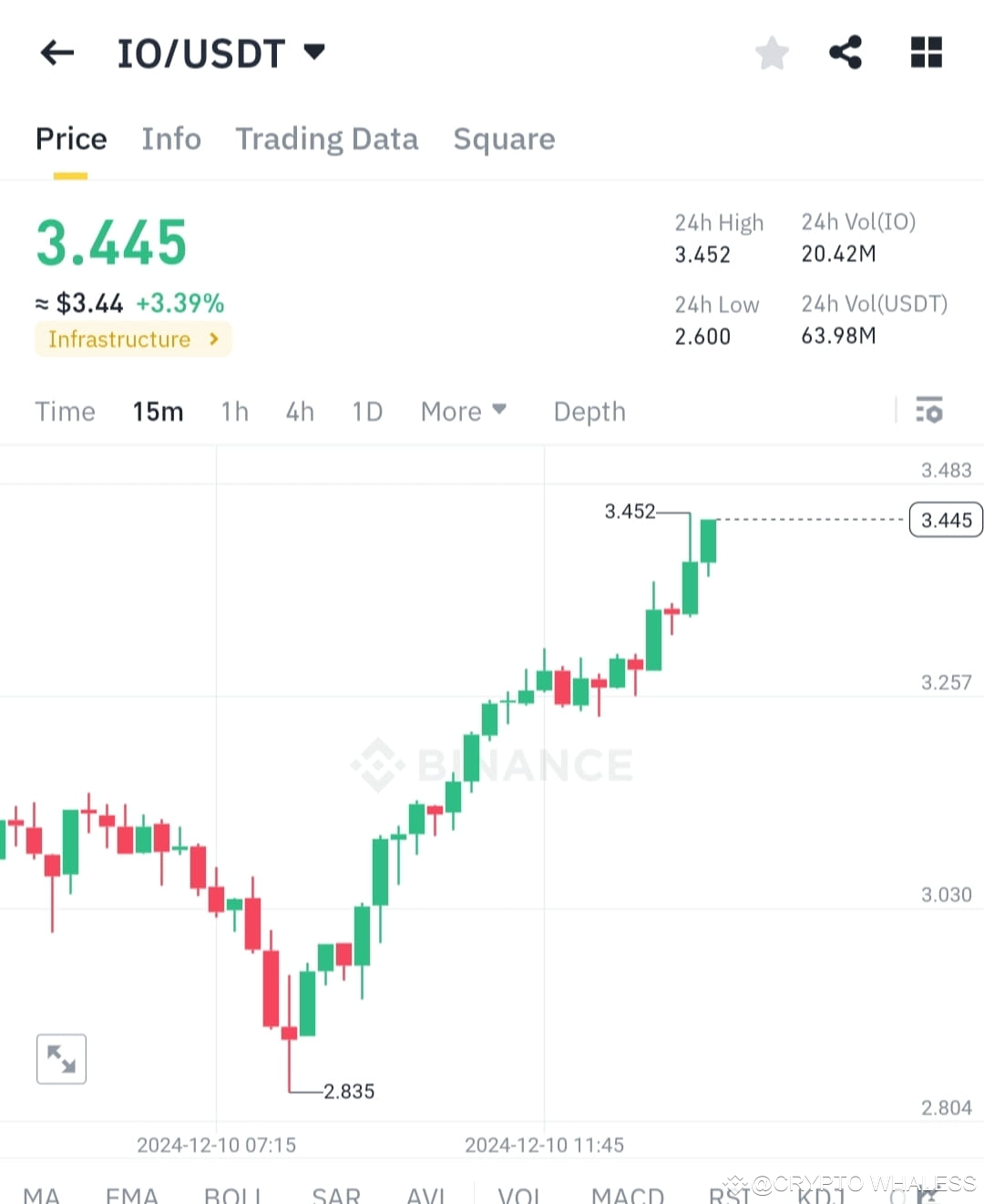Open the Depth view
The height and width of the screenshot is (1204, 984).
point(589,411)
